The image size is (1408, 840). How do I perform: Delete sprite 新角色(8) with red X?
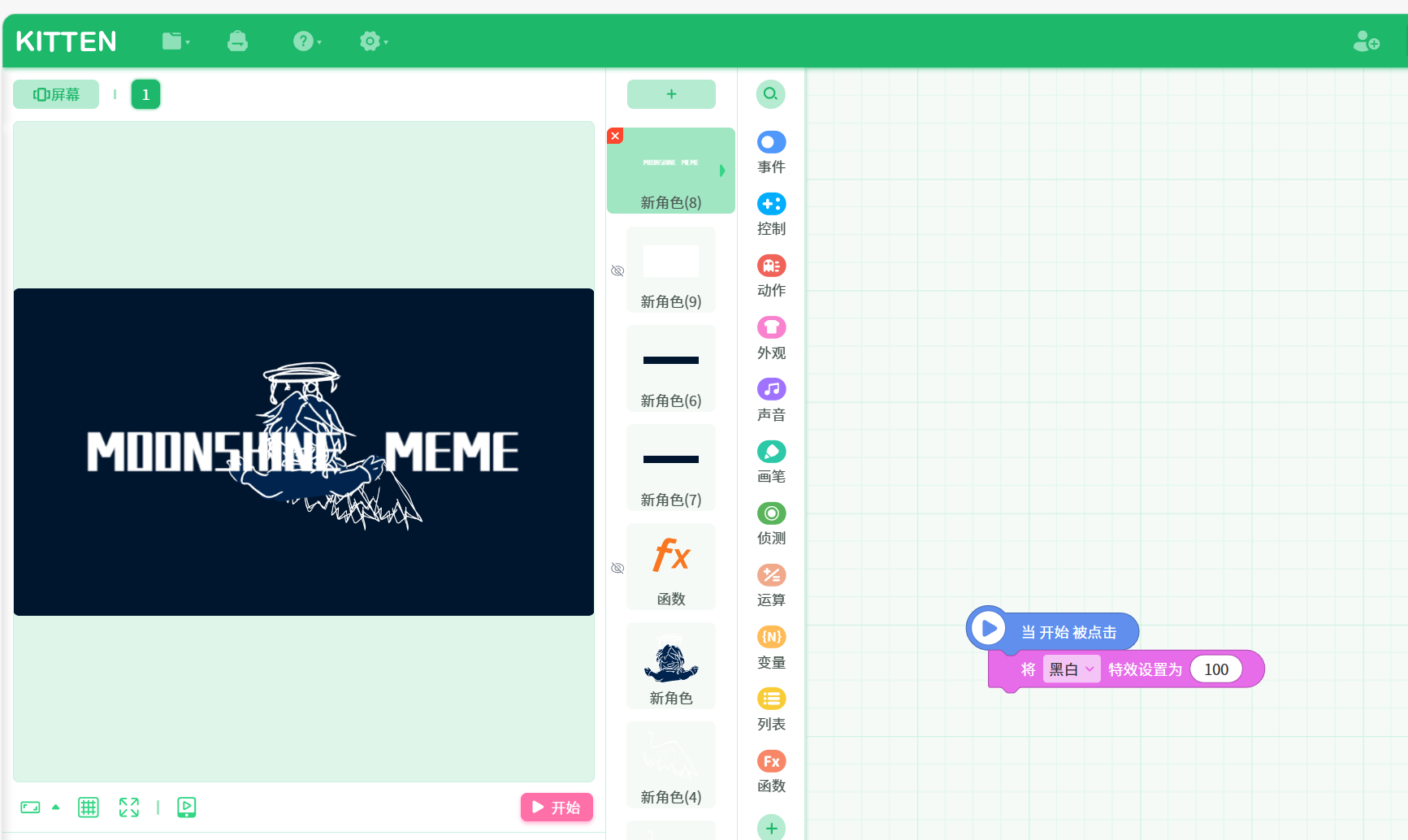[615, 136]
